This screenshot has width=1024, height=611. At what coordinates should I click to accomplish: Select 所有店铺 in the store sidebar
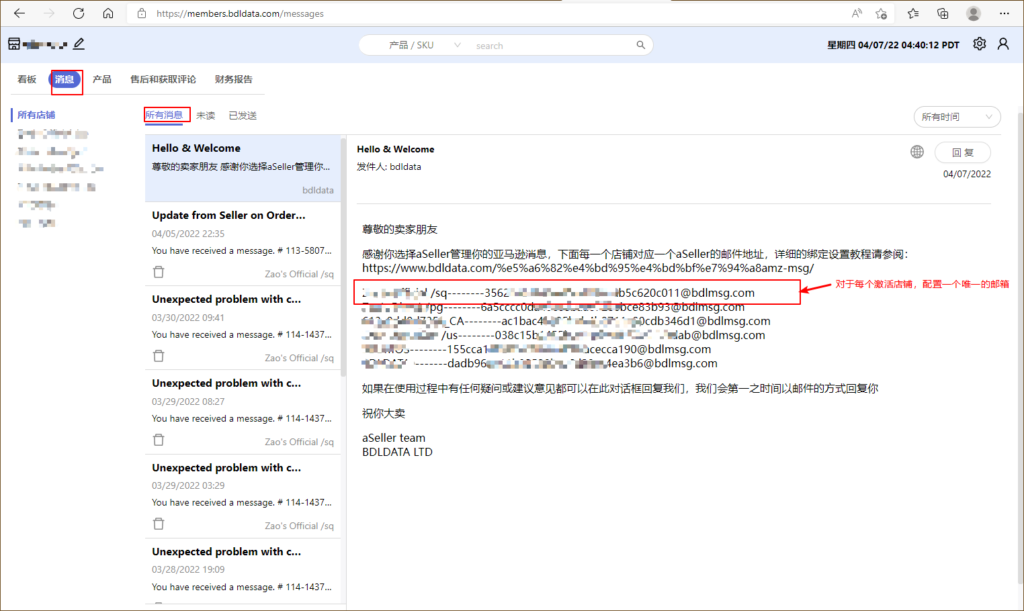[36, 115]
